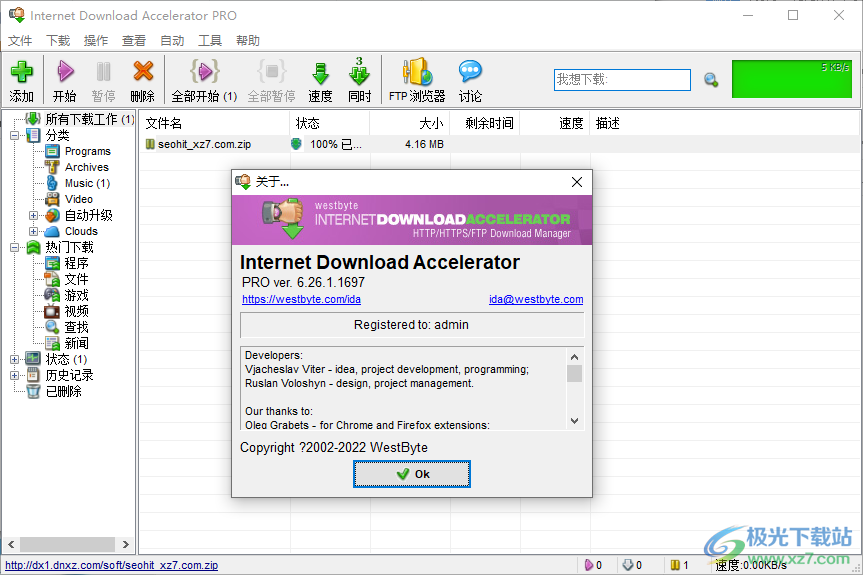Screen dimensions: 863x575
Task: Click the 暂停 (Pause) toolbar icon
Action: tap(103, 72)
